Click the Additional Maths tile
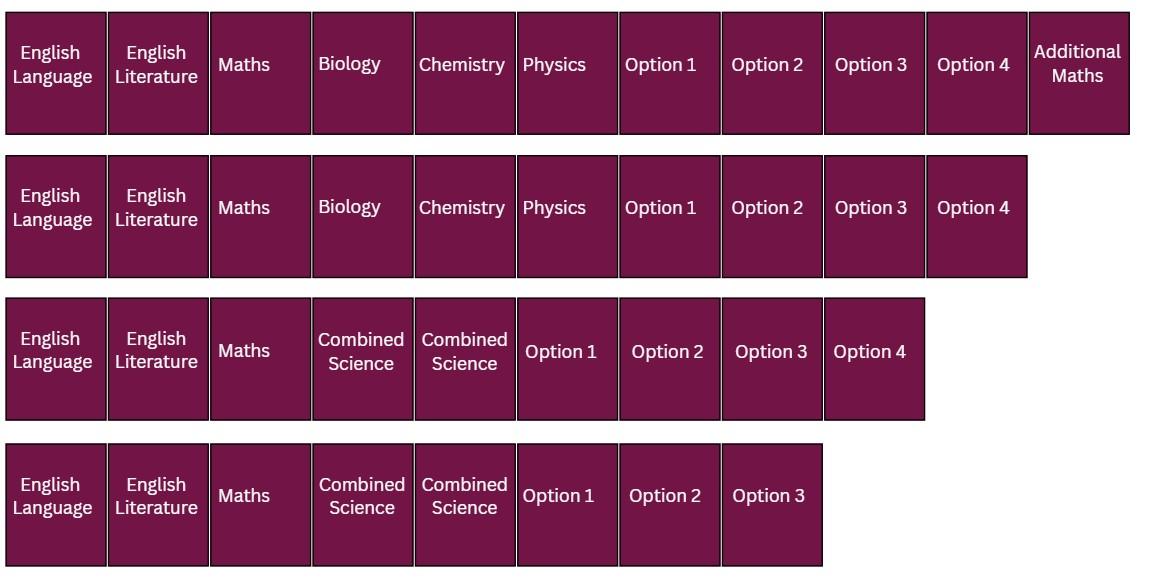Image resolution: width=1151 pixels, height=579 pixels. pos(1078,73)
